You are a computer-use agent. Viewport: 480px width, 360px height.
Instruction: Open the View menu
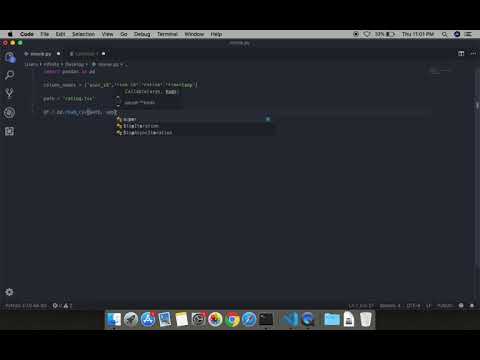[x=107, y=34]
